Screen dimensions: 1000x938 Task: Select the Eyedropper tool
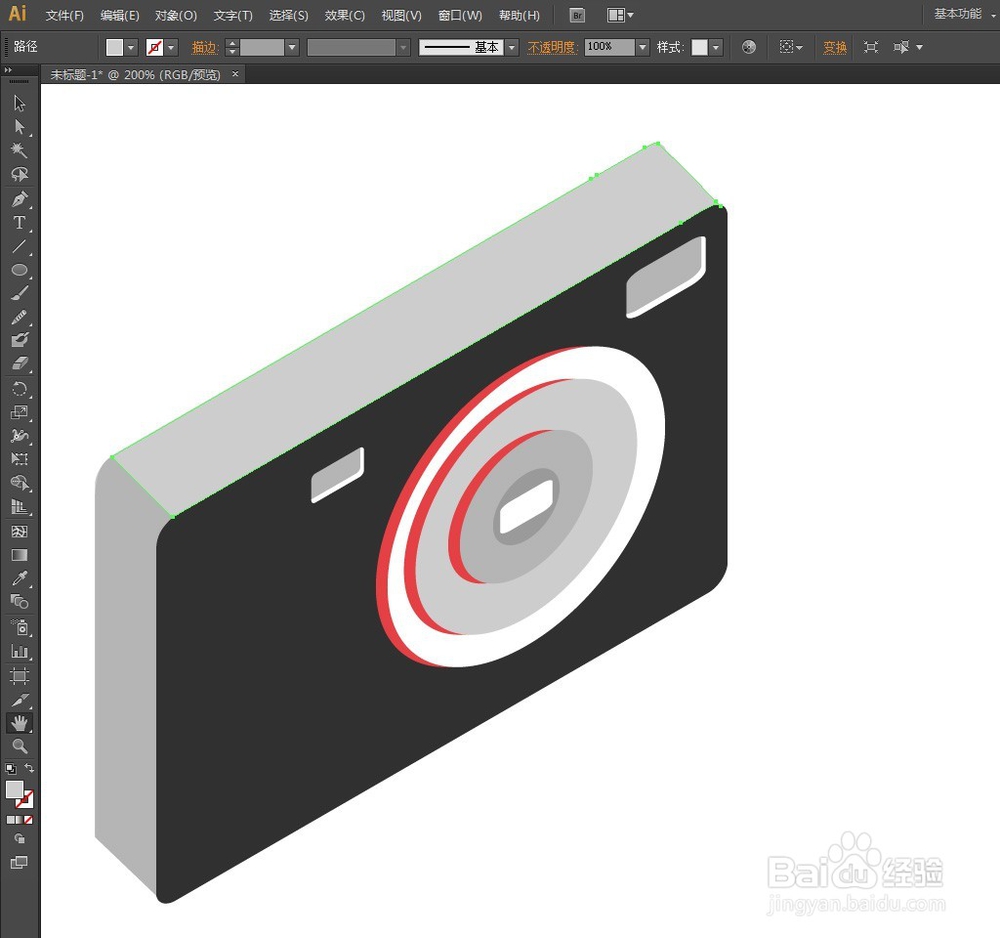[19, 578]
